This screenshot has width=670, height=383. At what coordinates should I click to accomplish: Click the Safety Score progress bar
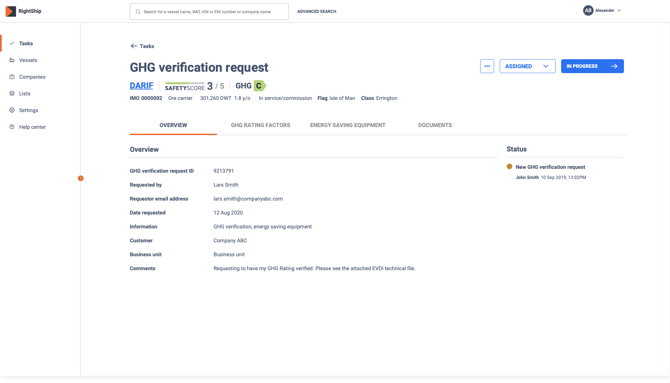click(184, 83)
